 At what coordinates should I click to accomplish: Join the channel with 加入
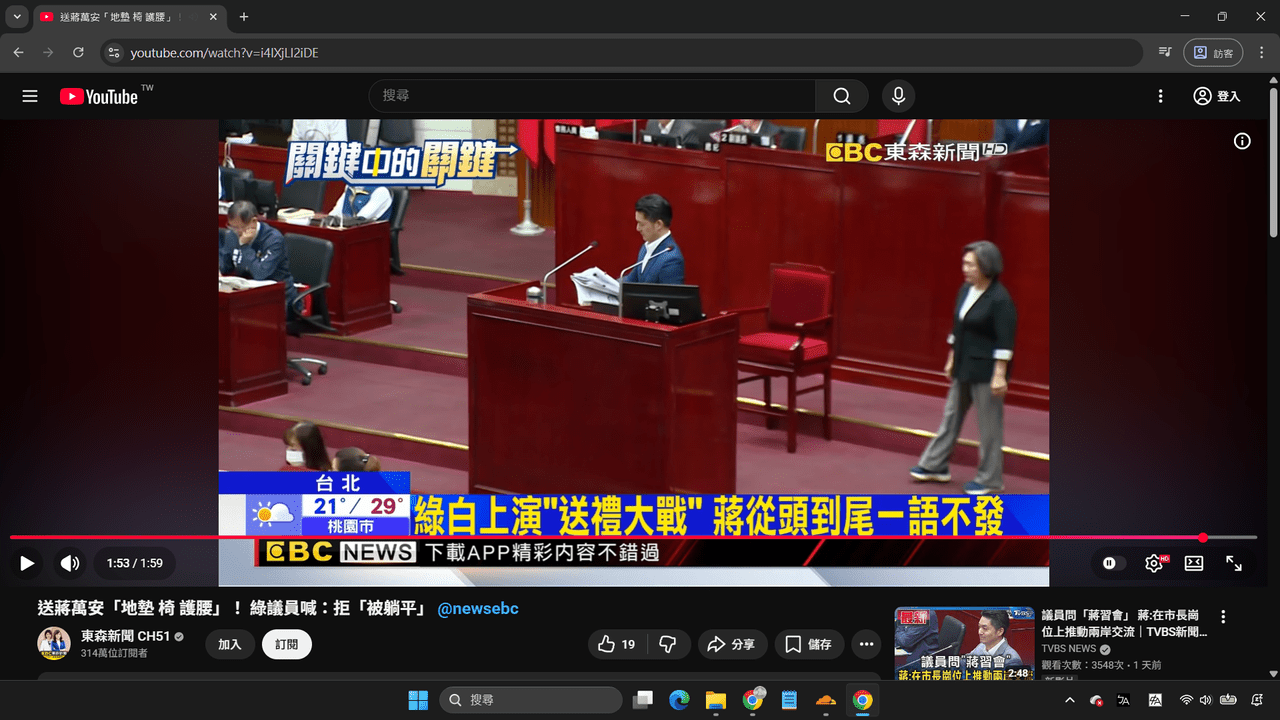tap(230, 644)
